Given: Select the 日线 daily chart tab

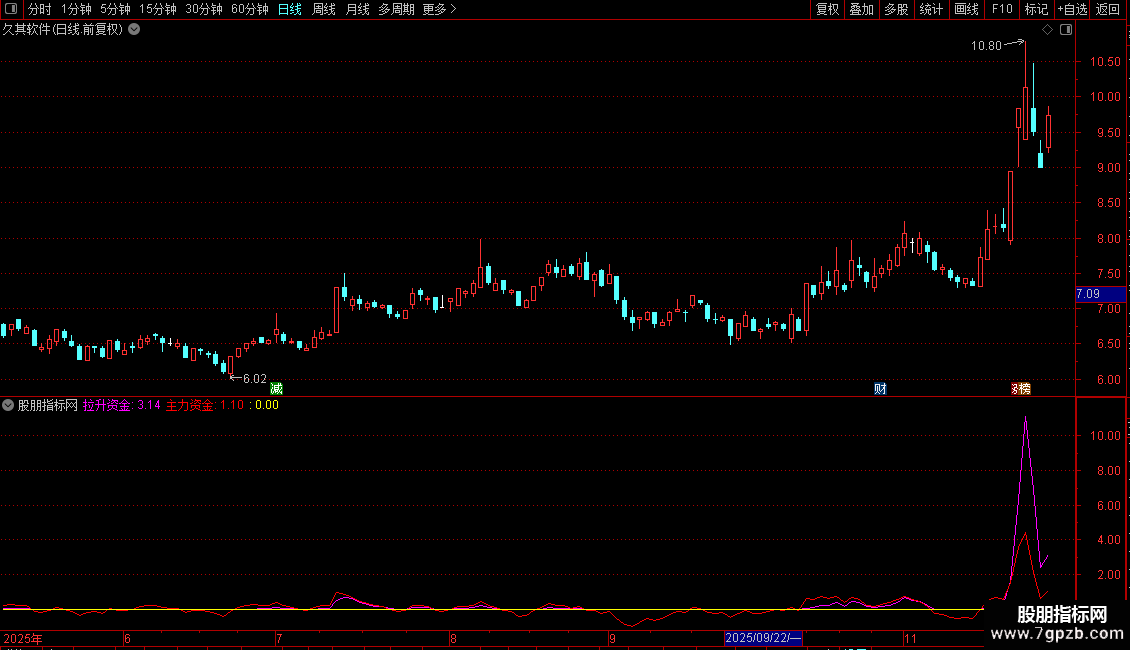Looking at the screenshot, I should coord(290,9).
